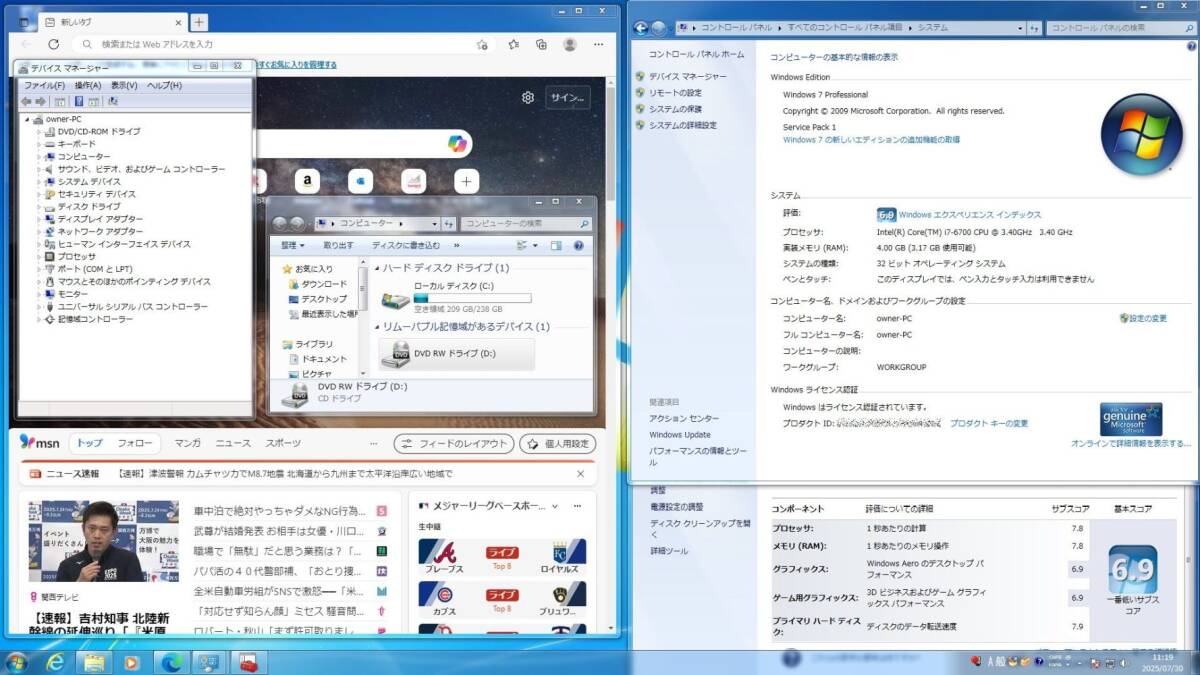Switch to the フォロー tab on msn
The width and height of the screenshot is (1200, 675).
(136, 443)
